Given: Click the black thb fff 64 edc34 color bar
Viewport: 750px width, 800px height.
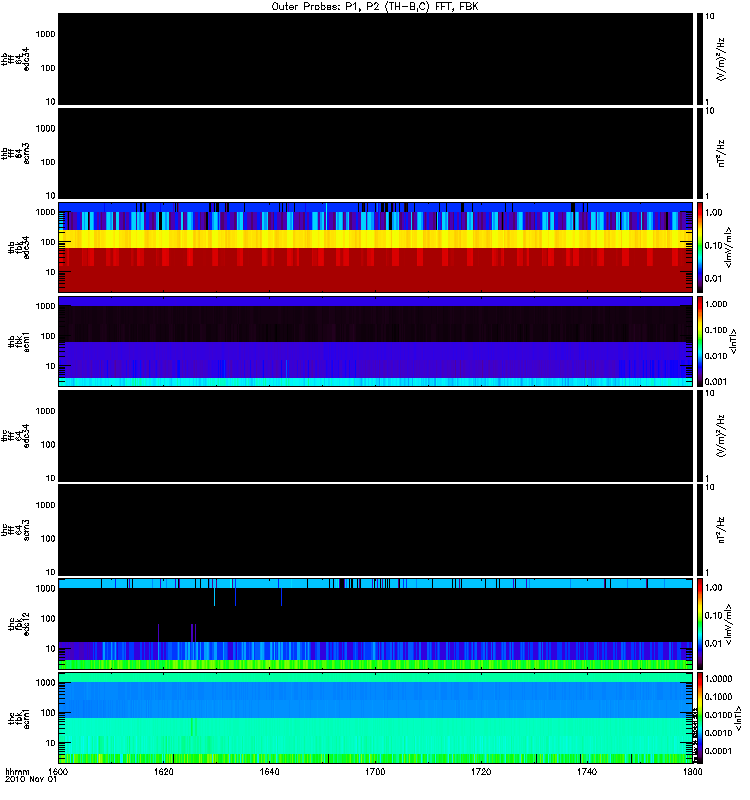Looking at the screenshot, I should point(700,59).
